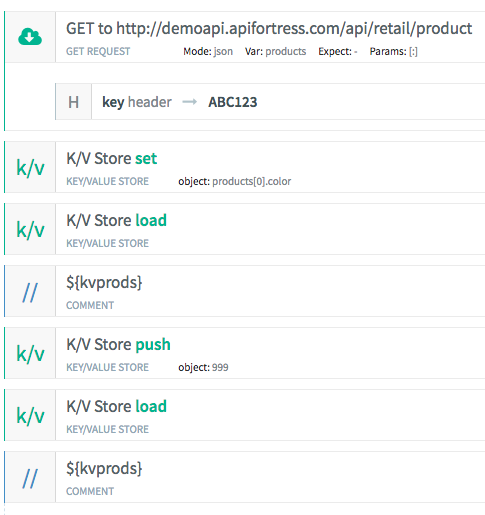Click the object: products[0].color value
The height and width of the screenshot is (515, 485).
coord(235,181)
